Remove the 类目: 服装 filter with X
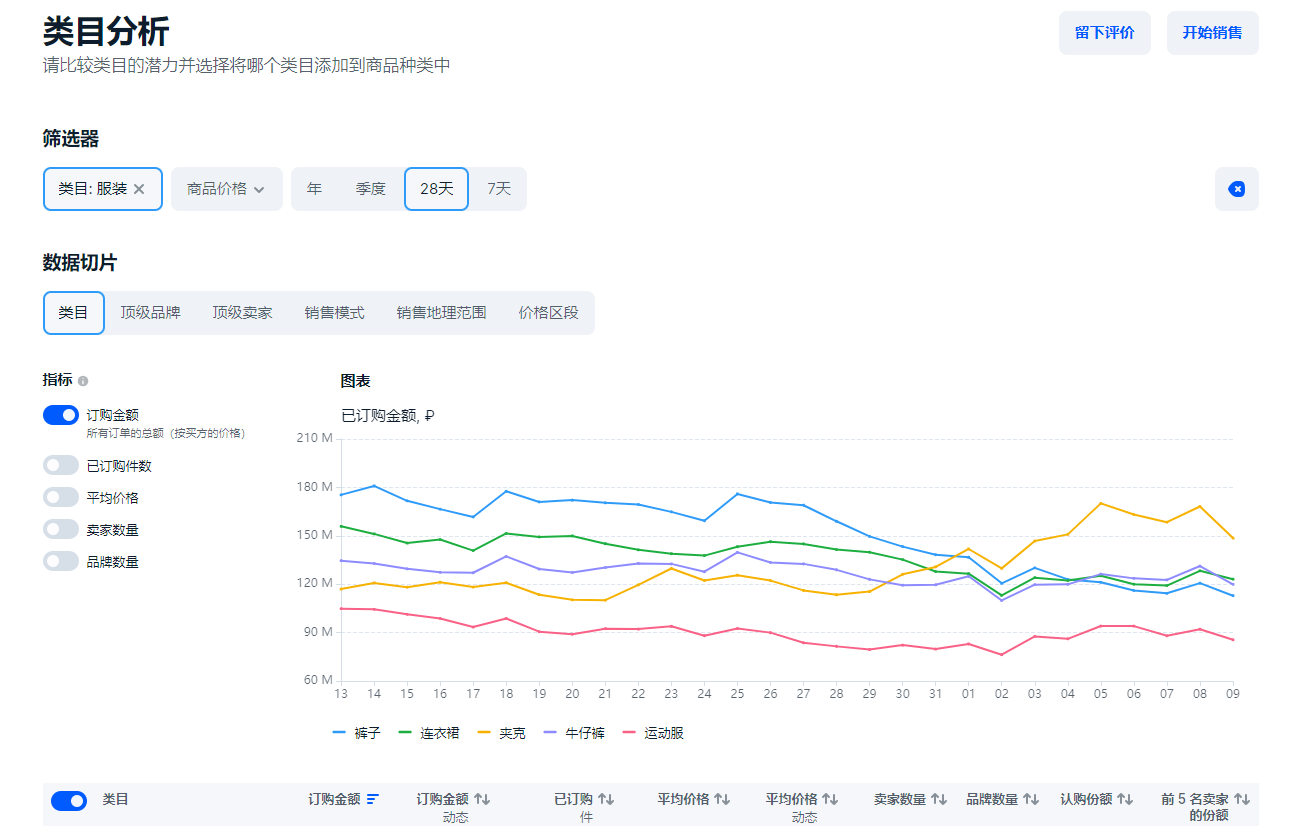The image size is (1296, 826). coord(139,189)
